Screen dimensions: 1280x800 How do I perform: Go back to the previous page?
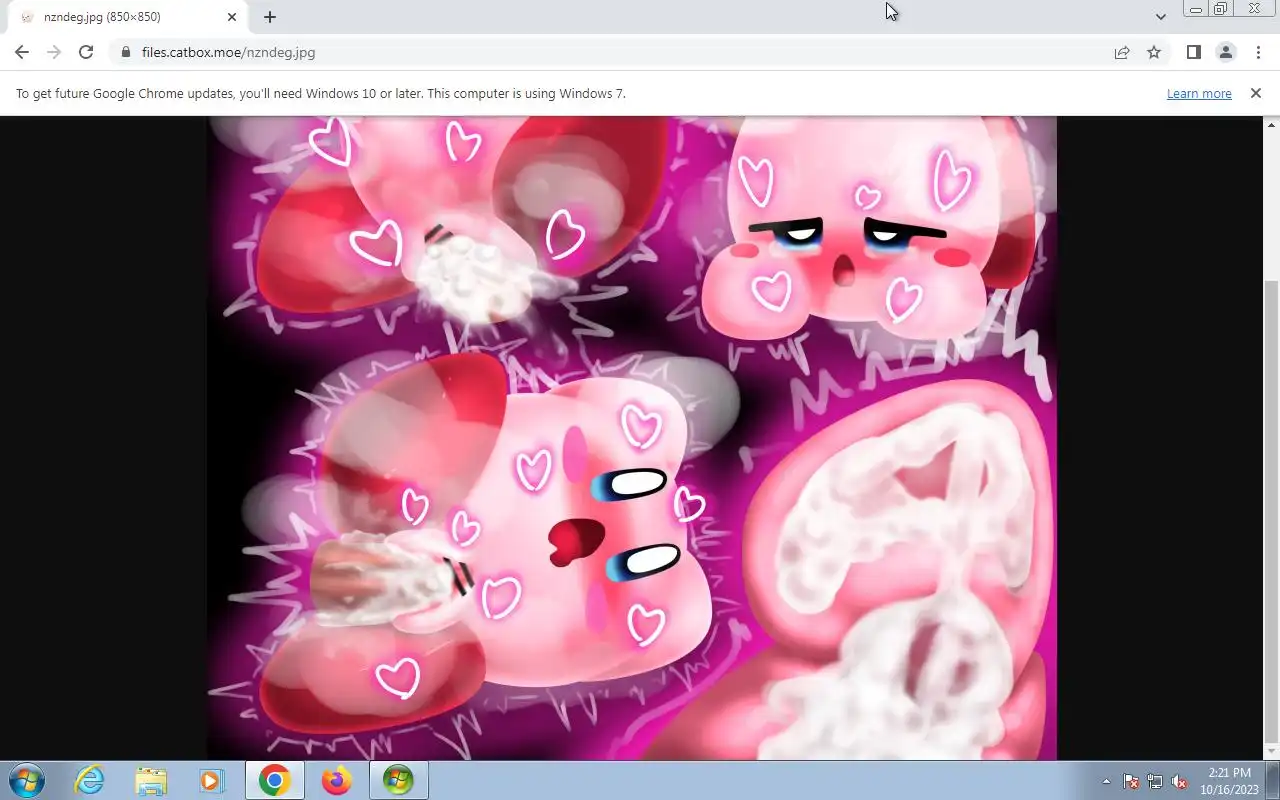(x=22, y=52)
